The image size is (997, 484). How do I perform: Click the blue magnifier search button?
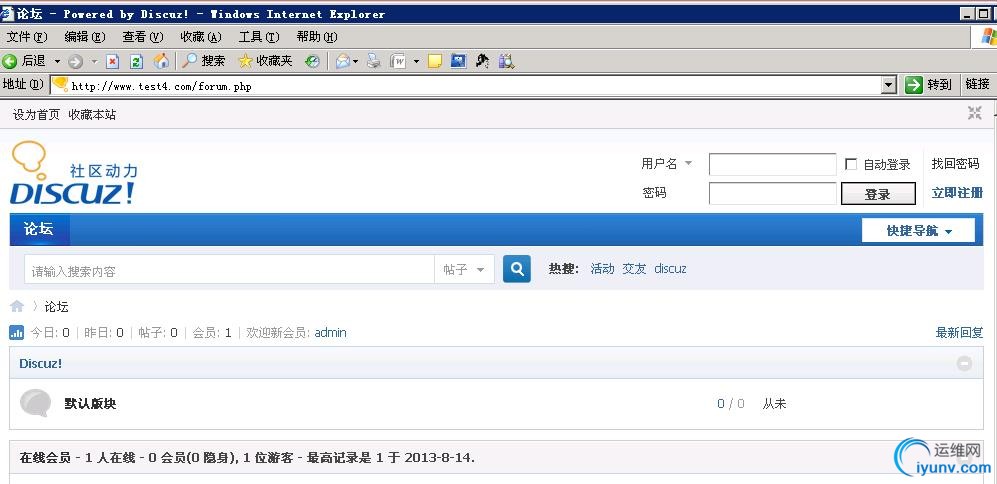pos(517,269)
